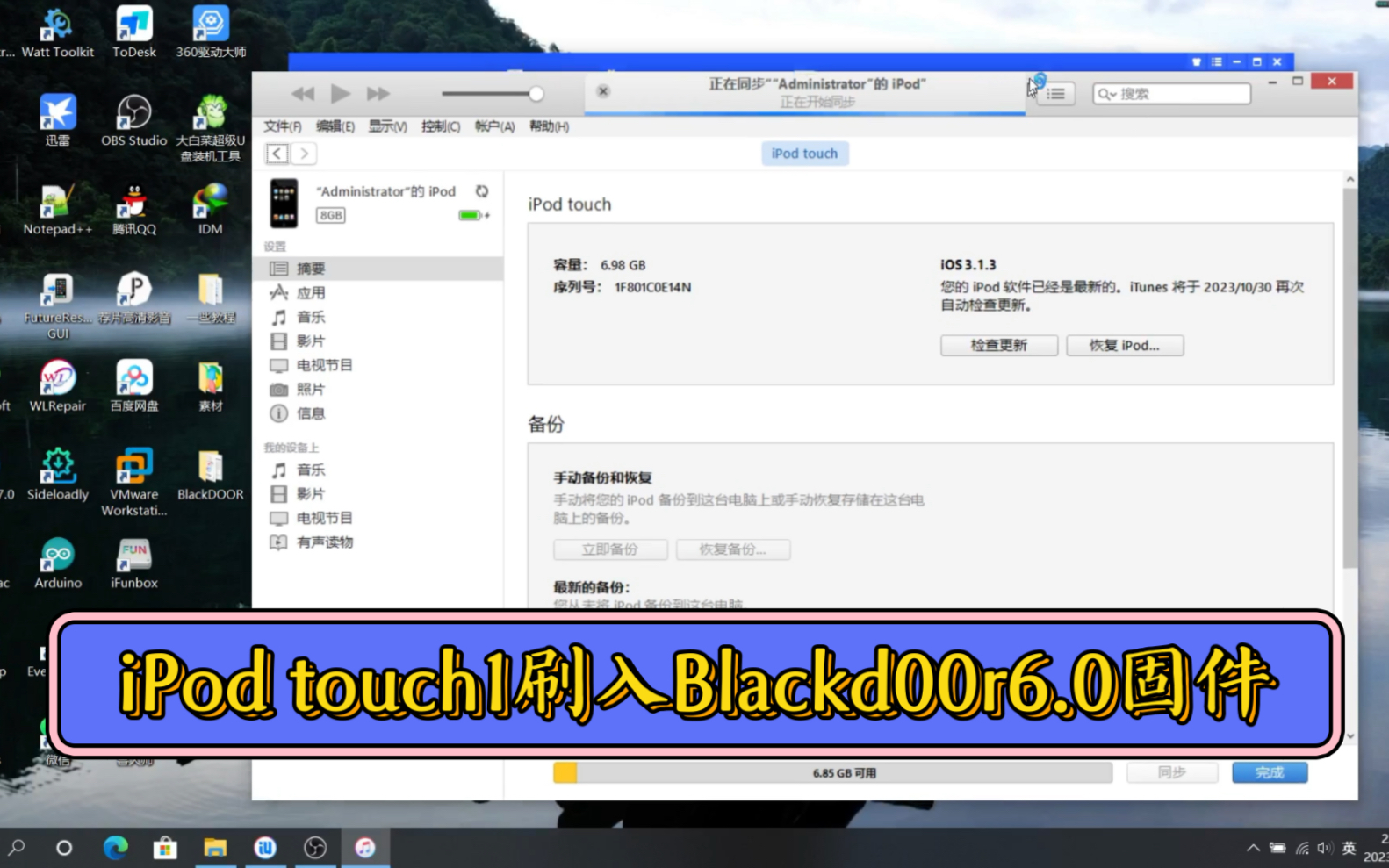Open the 显示(V) menu

(x=387, y=126)
